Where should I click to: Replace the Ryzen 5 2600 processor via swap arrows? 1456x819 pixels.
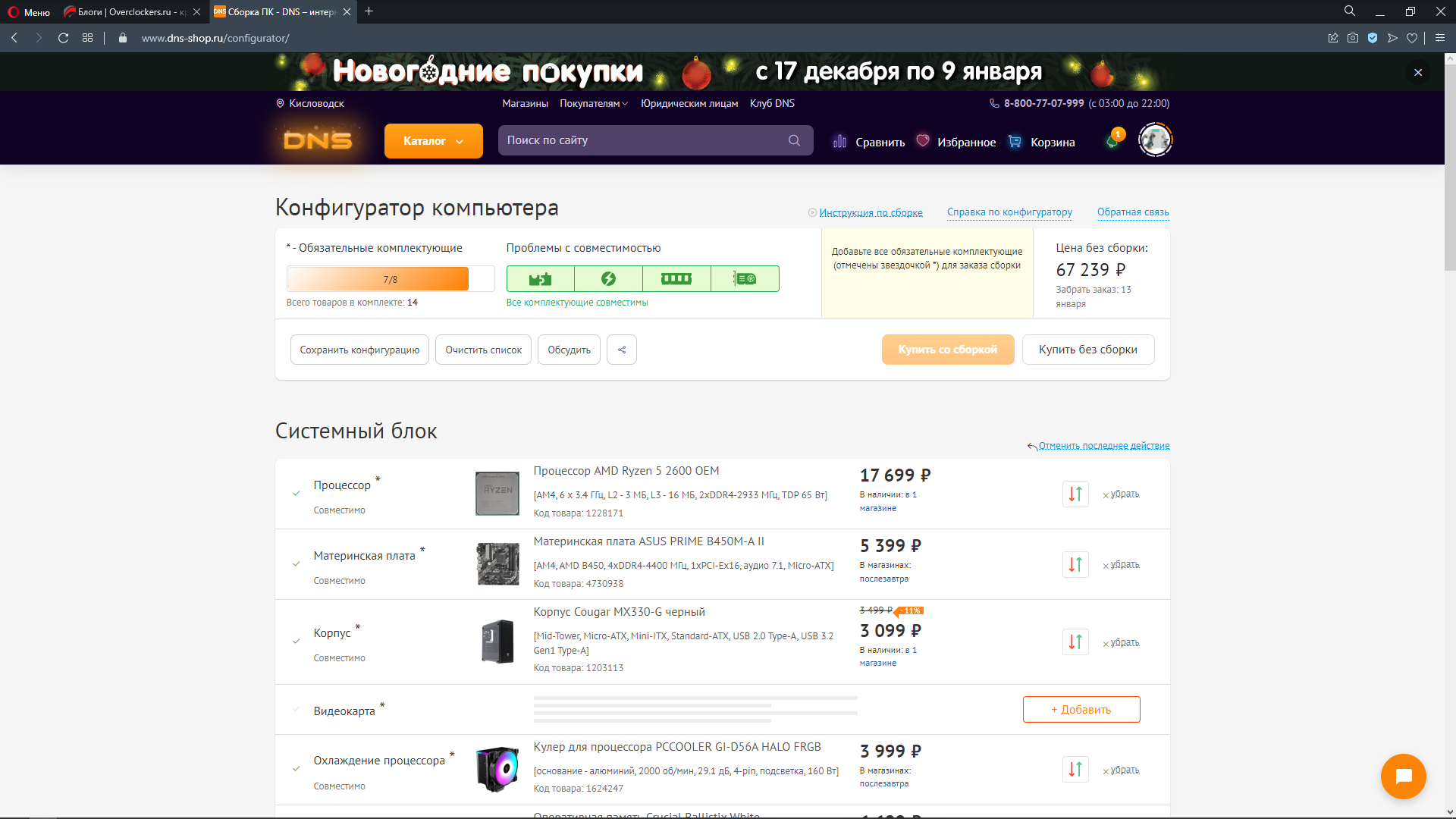[x=1075, y=494]
